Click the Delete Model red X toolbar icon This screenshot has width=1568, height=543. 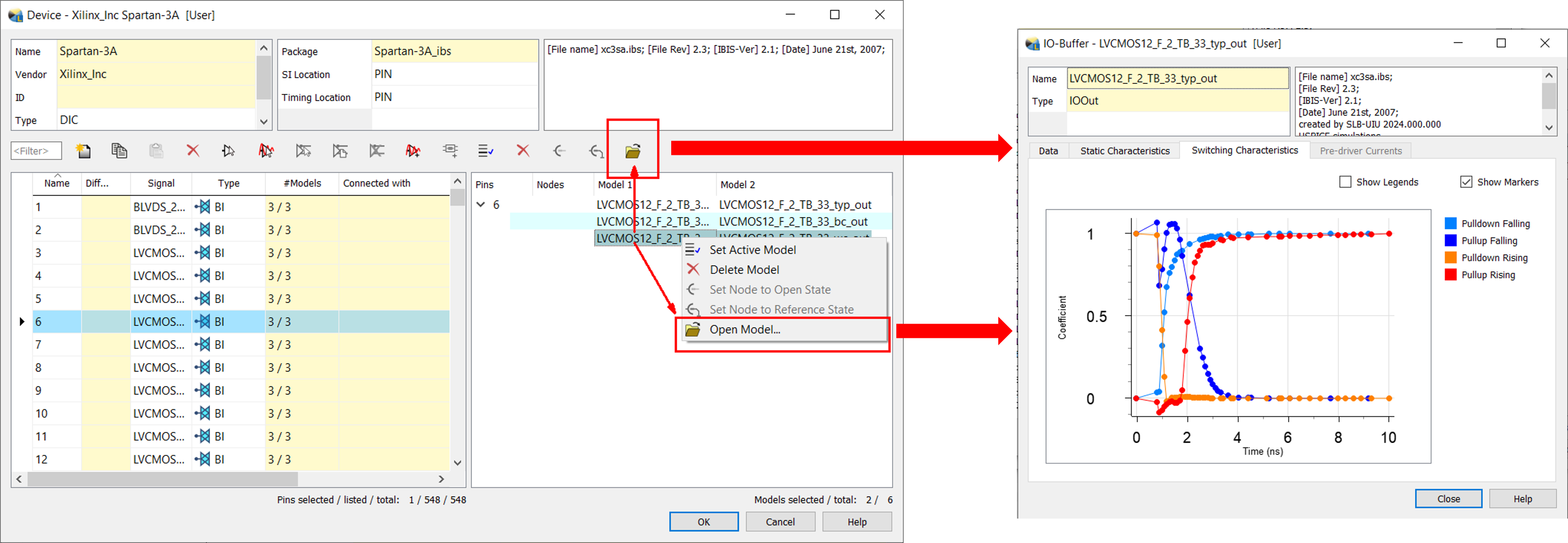click(523, 150)
